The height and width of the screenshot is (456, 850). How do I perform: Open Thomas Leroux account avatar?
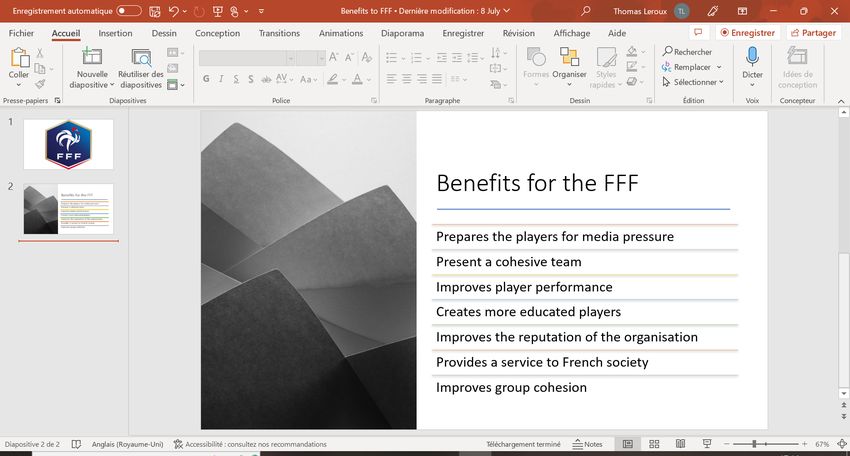pyautogui.click(x=681, y=11)
